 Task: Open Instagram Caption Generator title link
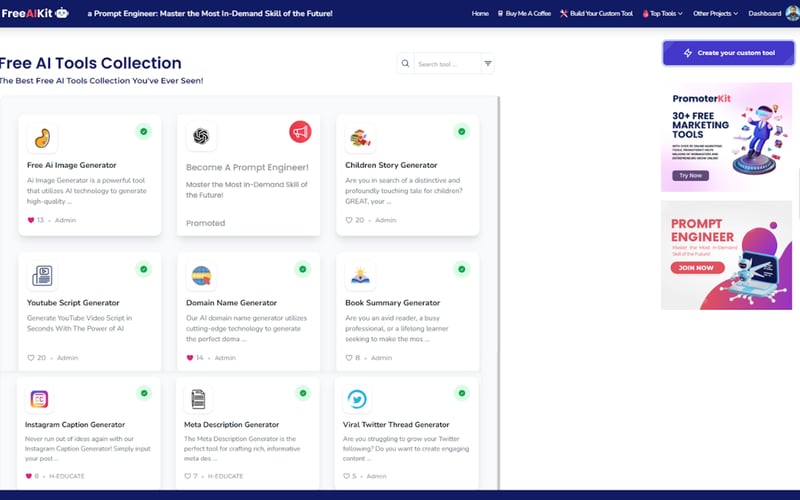(x=74, y=424)
